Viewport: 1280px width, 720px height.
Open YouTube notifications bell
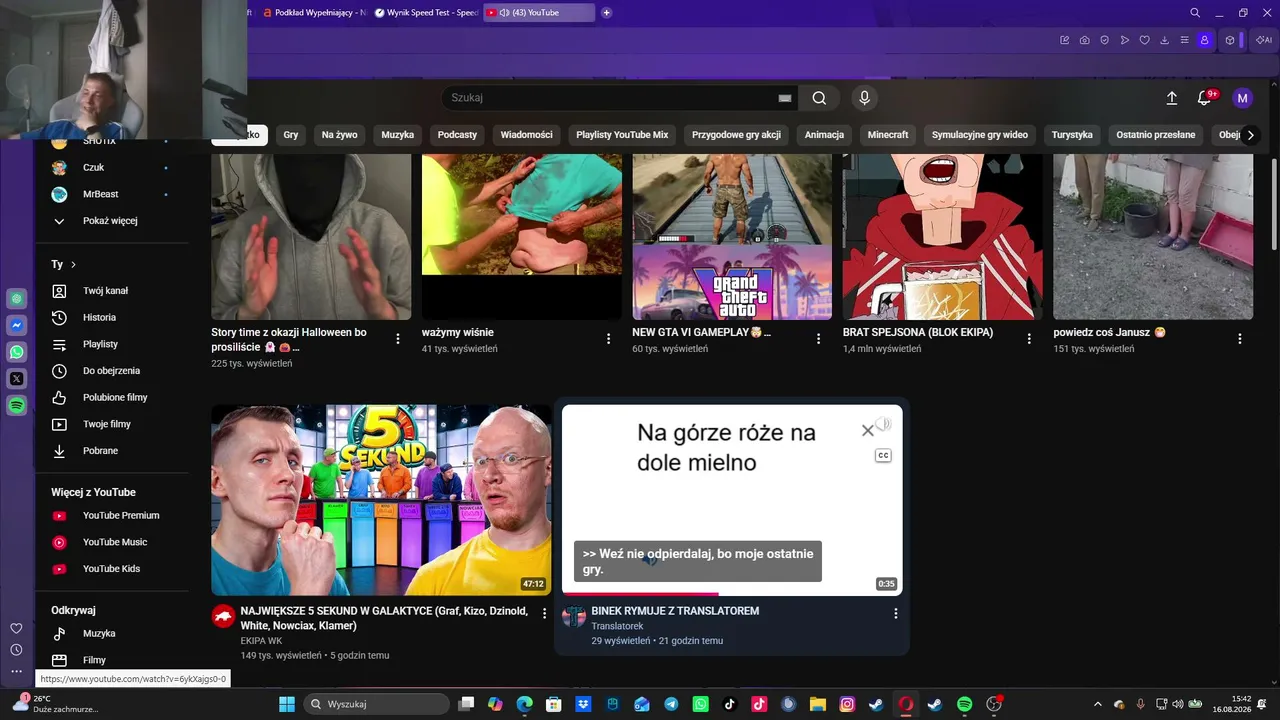1204,98
